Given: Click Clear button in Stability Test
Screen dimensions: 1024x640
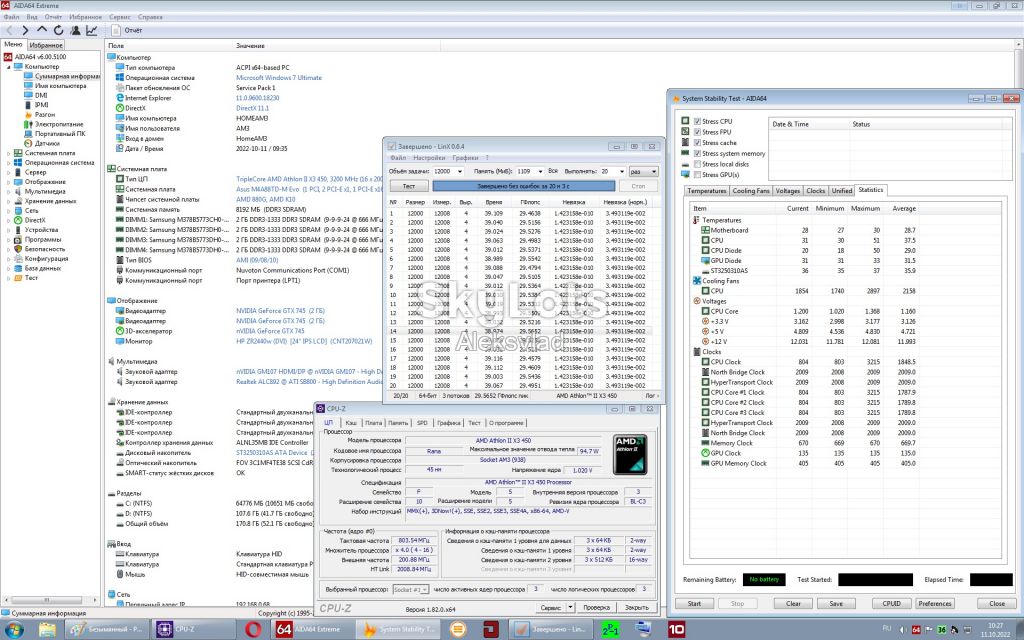Looking at the screenshot, I should [793, 603].
